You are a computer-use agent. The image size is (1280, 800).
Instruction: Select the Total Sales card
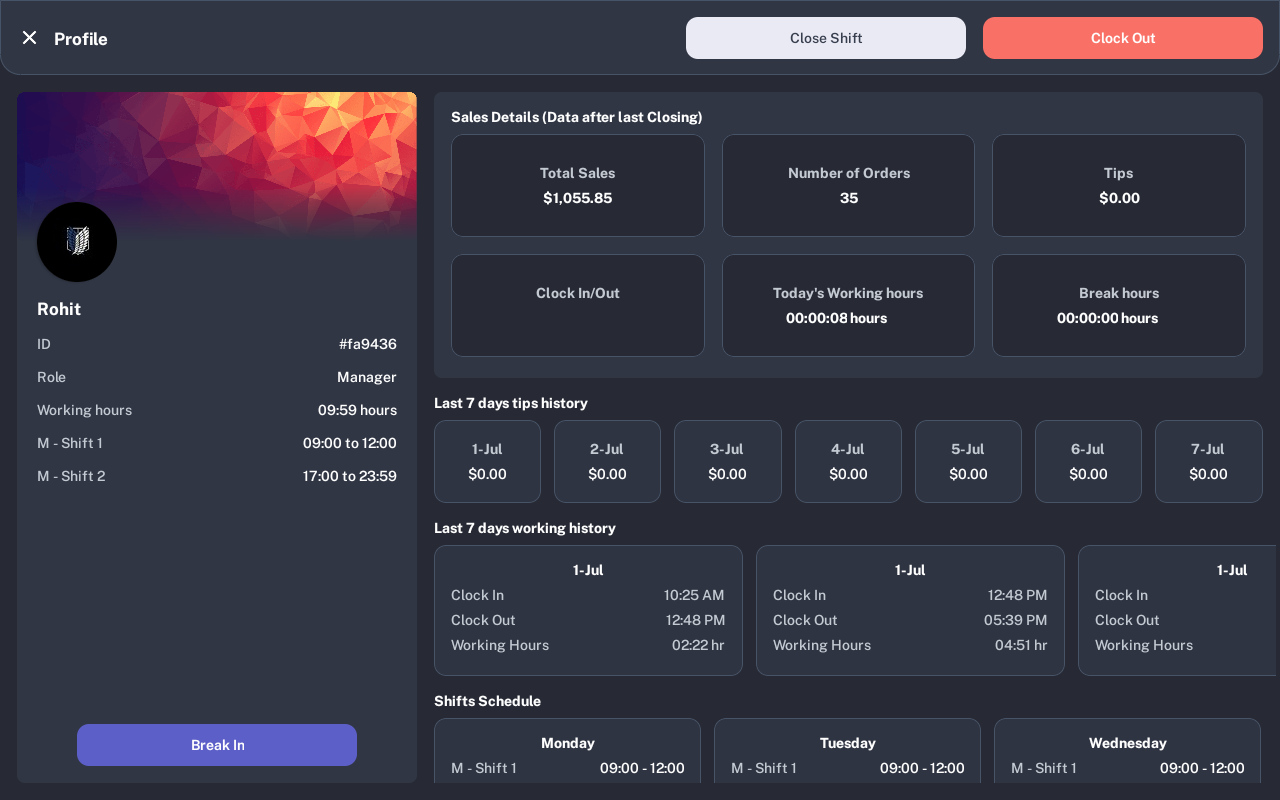coord(578,186)
